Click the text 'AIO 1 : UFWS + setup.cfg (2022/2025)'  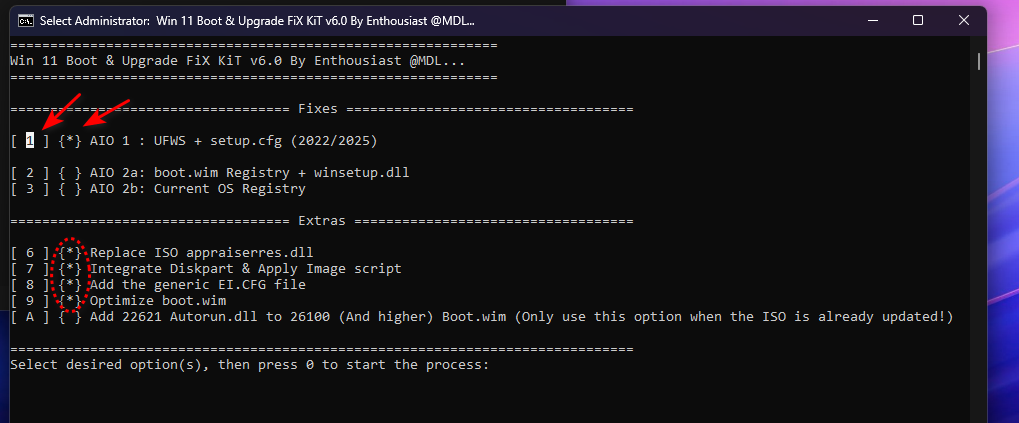[234, 140]
